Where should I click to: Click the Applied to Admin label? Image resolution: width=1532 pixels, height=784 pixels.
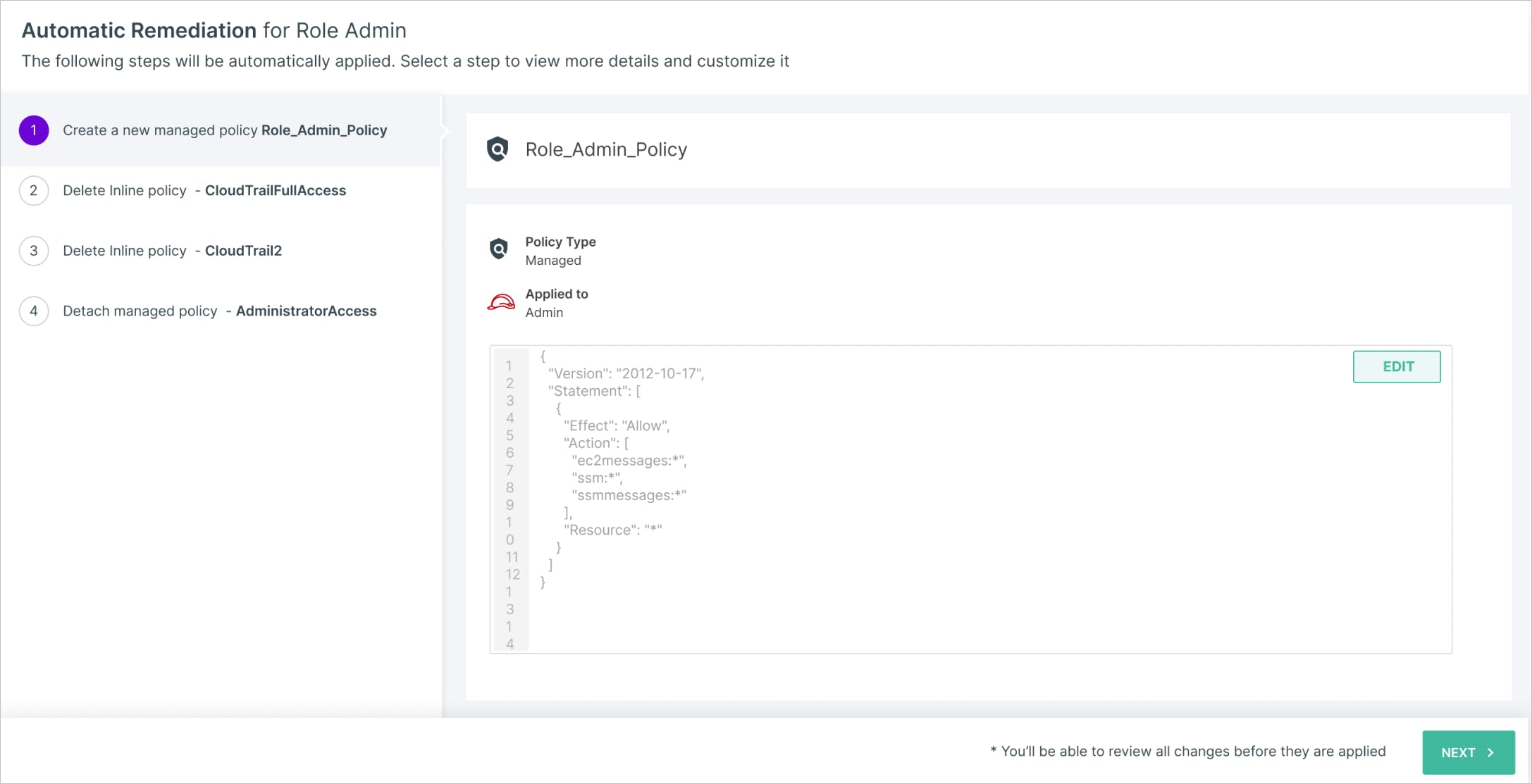[x=557, y=303]
